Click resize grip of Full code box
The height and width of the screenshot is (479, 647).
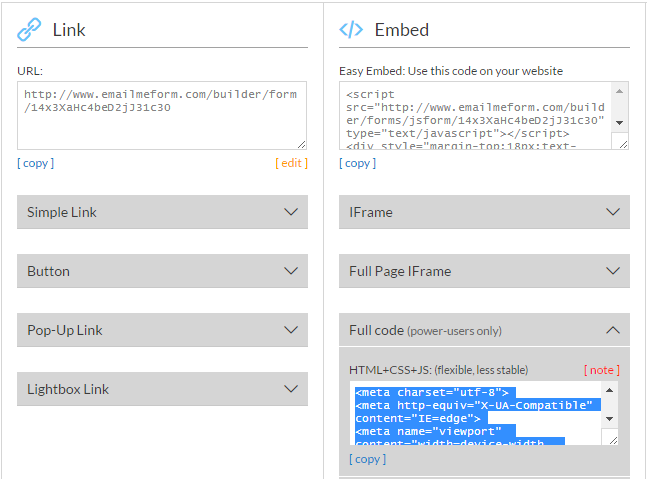click(614, 440)
